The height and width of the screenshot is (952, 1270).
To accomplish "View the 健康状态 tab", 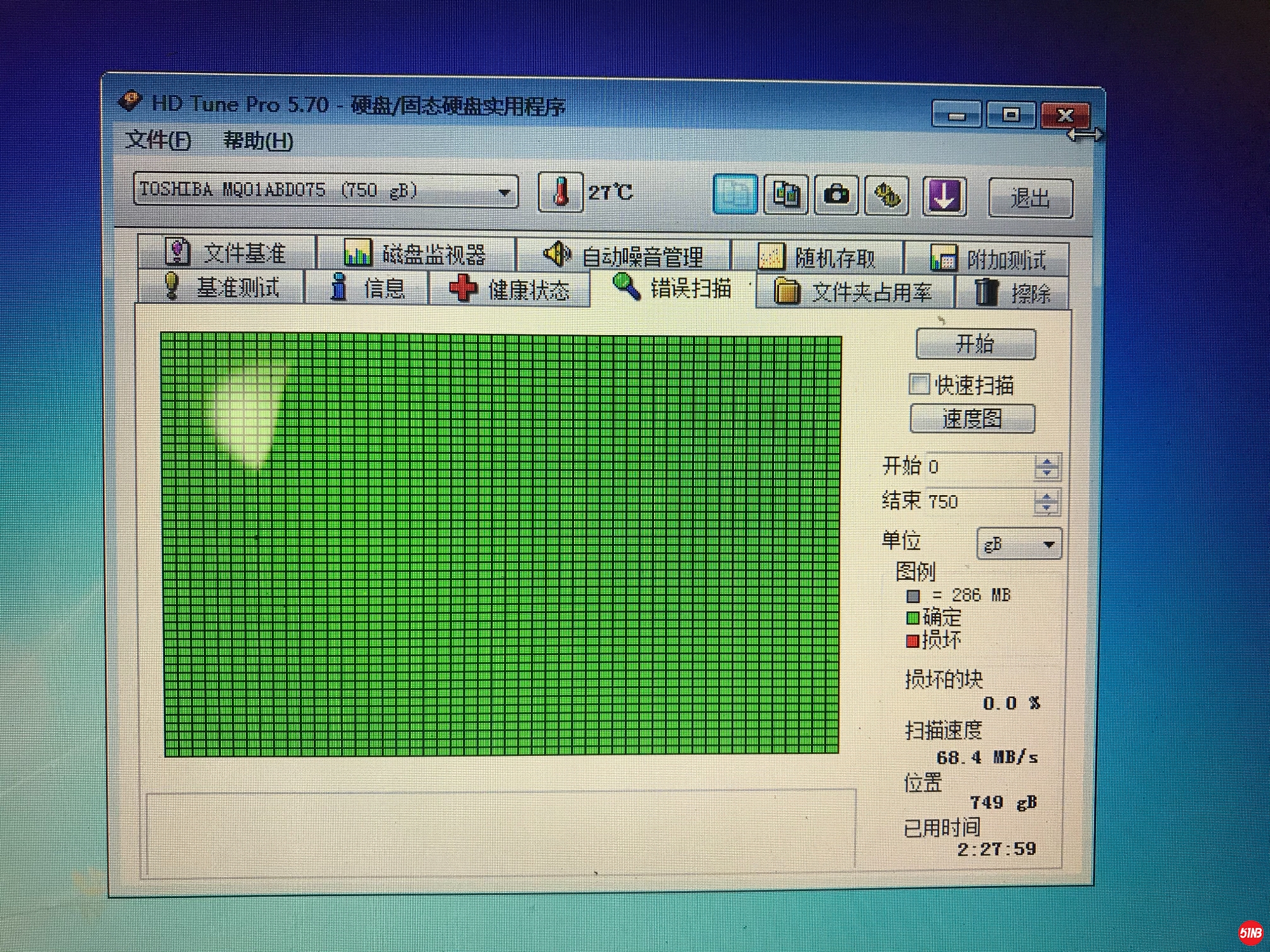I will [x=509, y=289].
